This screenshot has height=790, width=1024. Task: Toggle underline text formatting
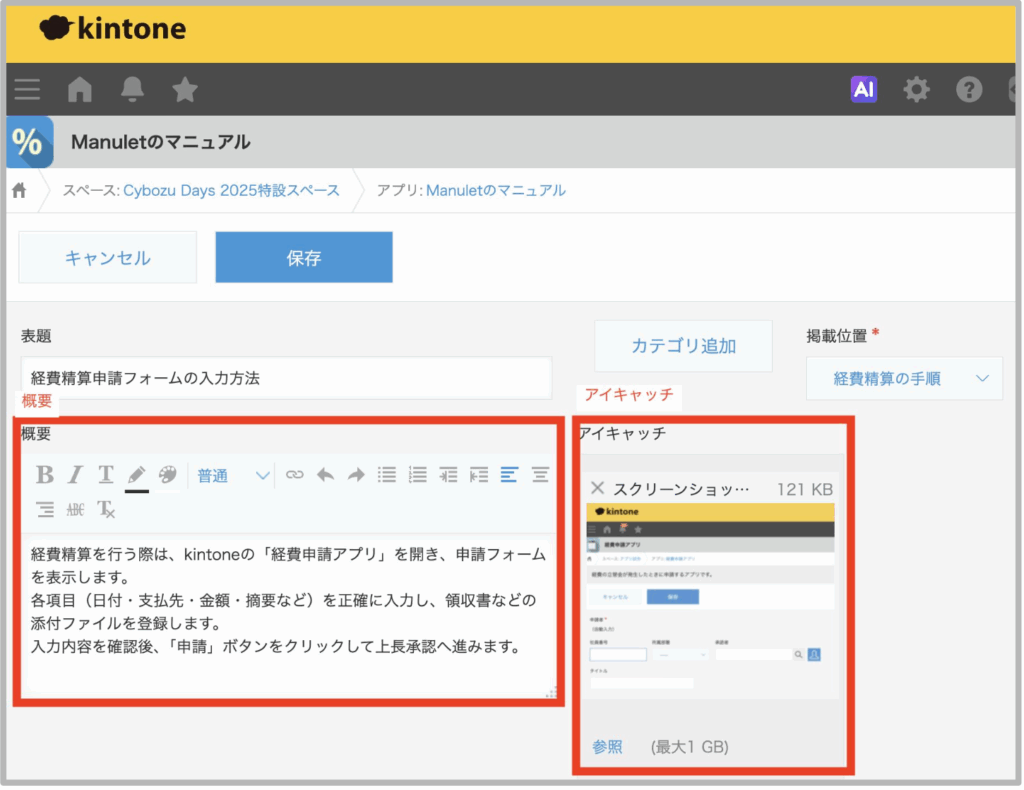pos(105,475)
